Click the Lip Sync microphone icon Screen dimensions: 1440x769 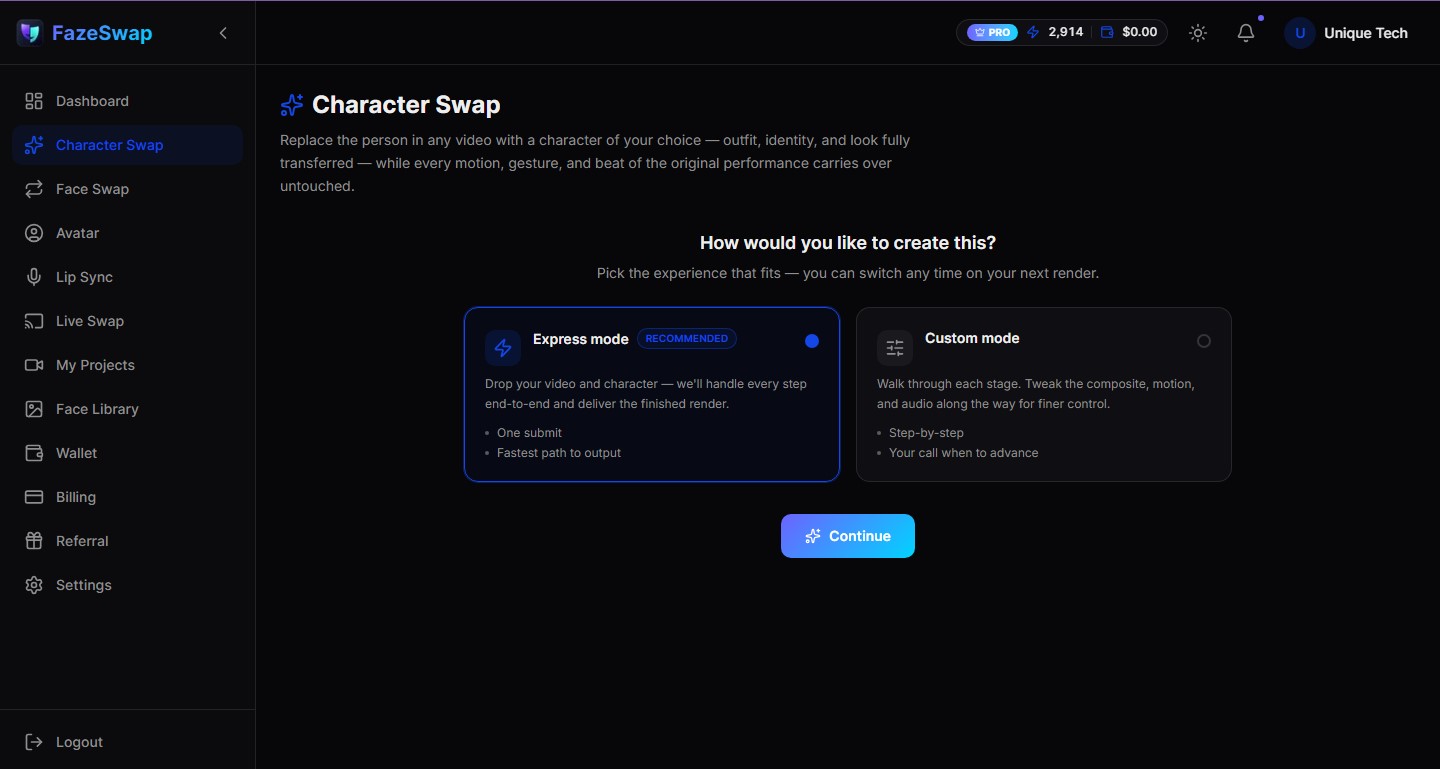tap(34, 277)
